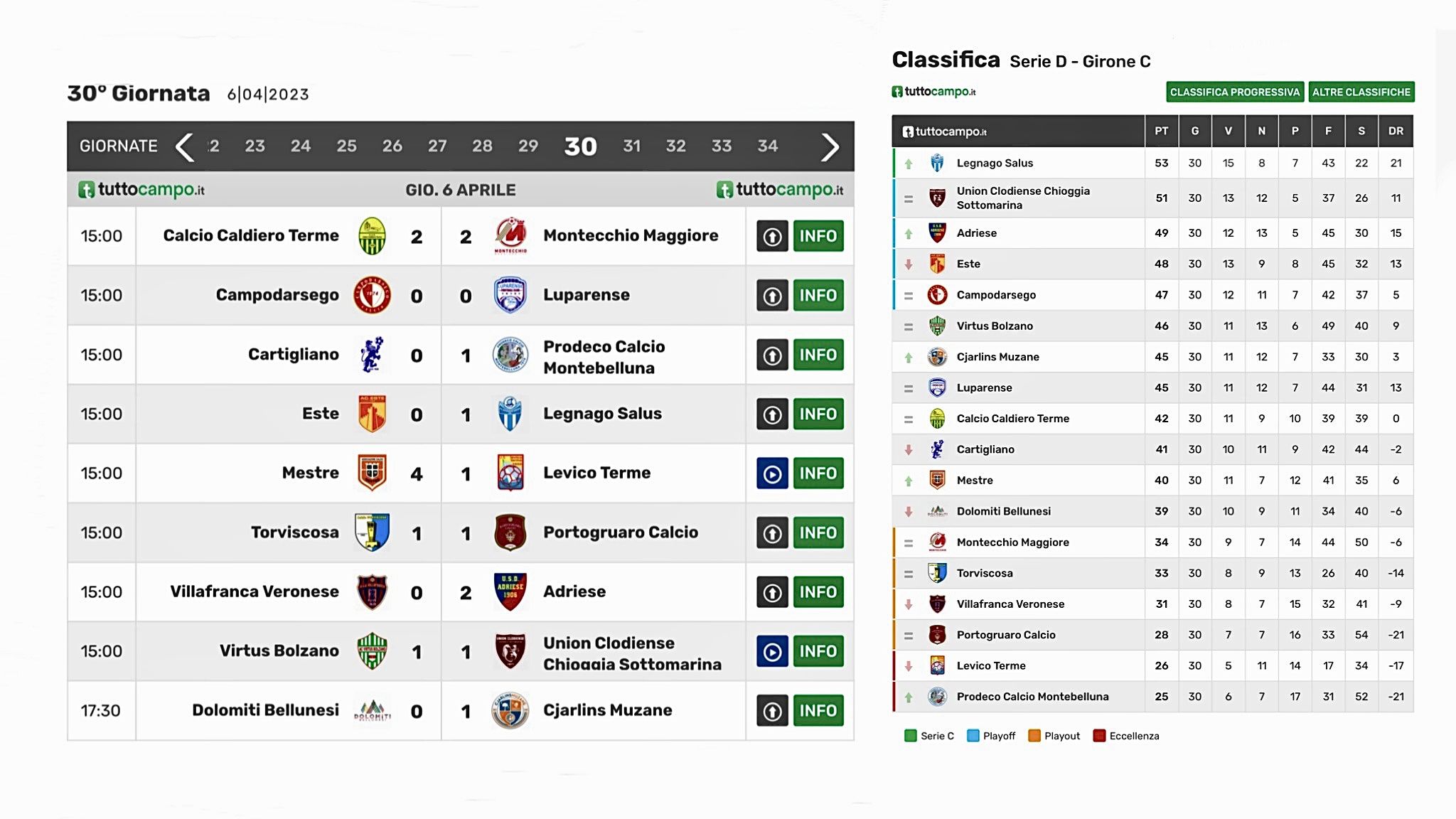Select giornata 31 in the round bar
Viewport: 1456px width, 819px height.
point(631,146)
